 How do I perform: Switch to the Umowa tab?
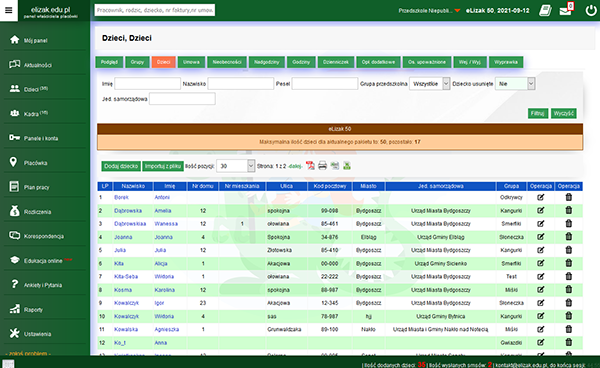point(191,62)
